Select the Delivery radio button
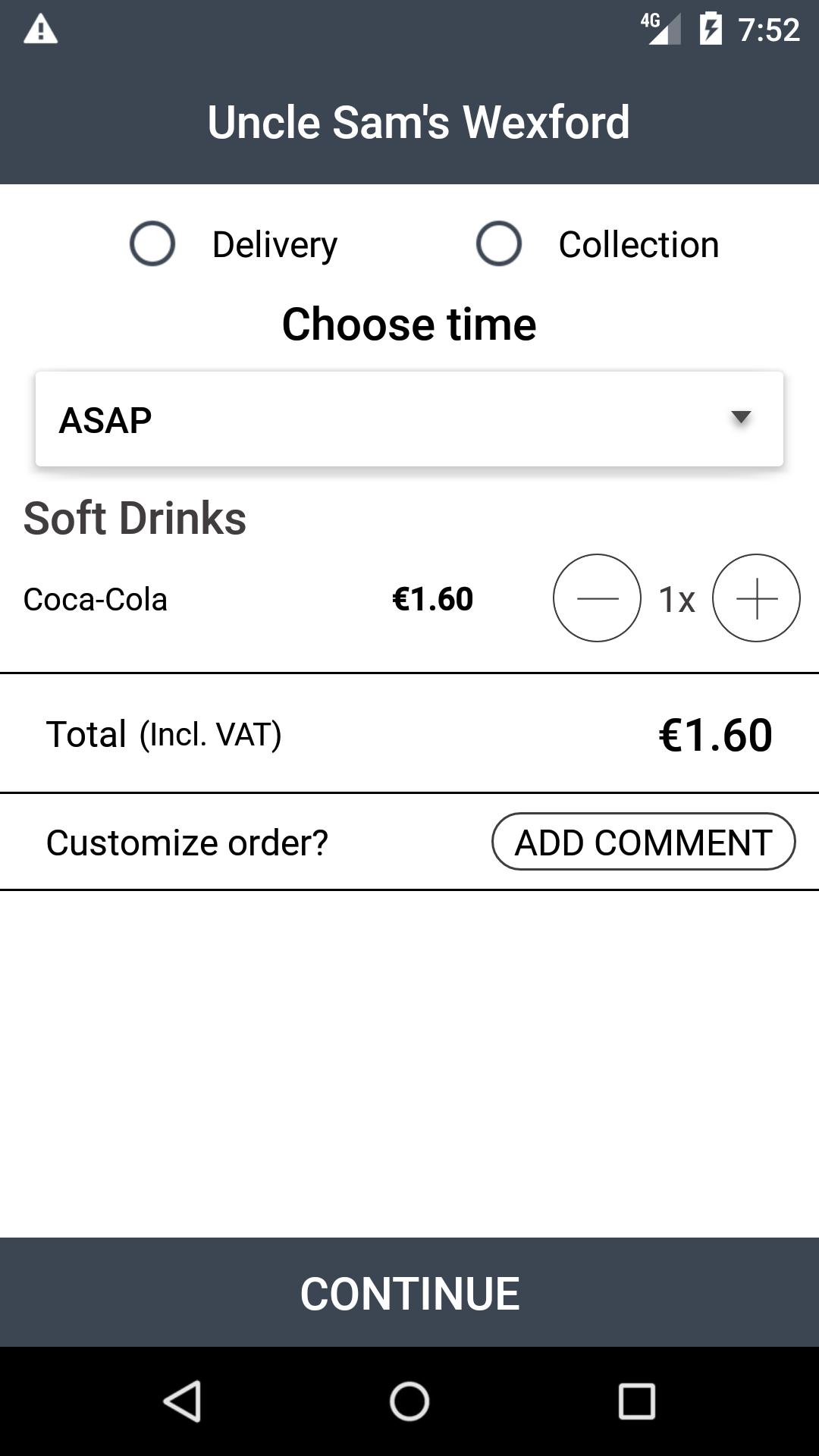 click(x=152, y=244)
